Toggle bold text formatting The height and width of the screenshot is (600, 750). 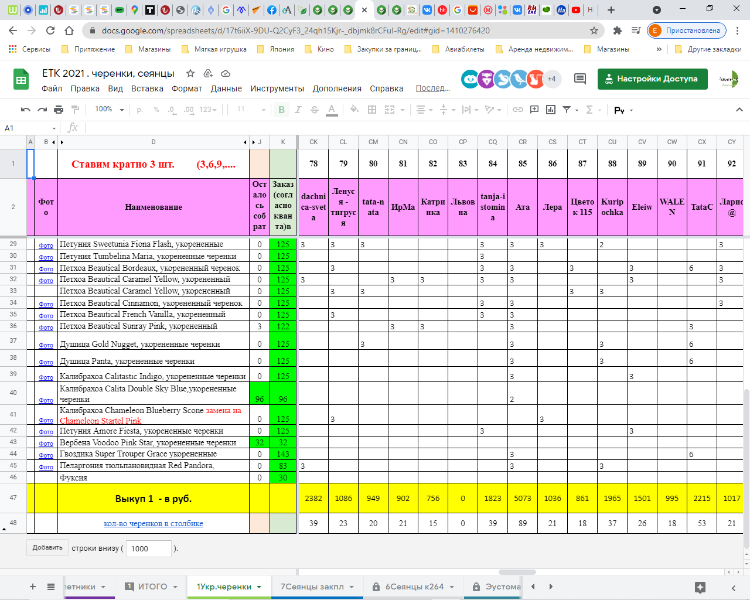point(283,109)
